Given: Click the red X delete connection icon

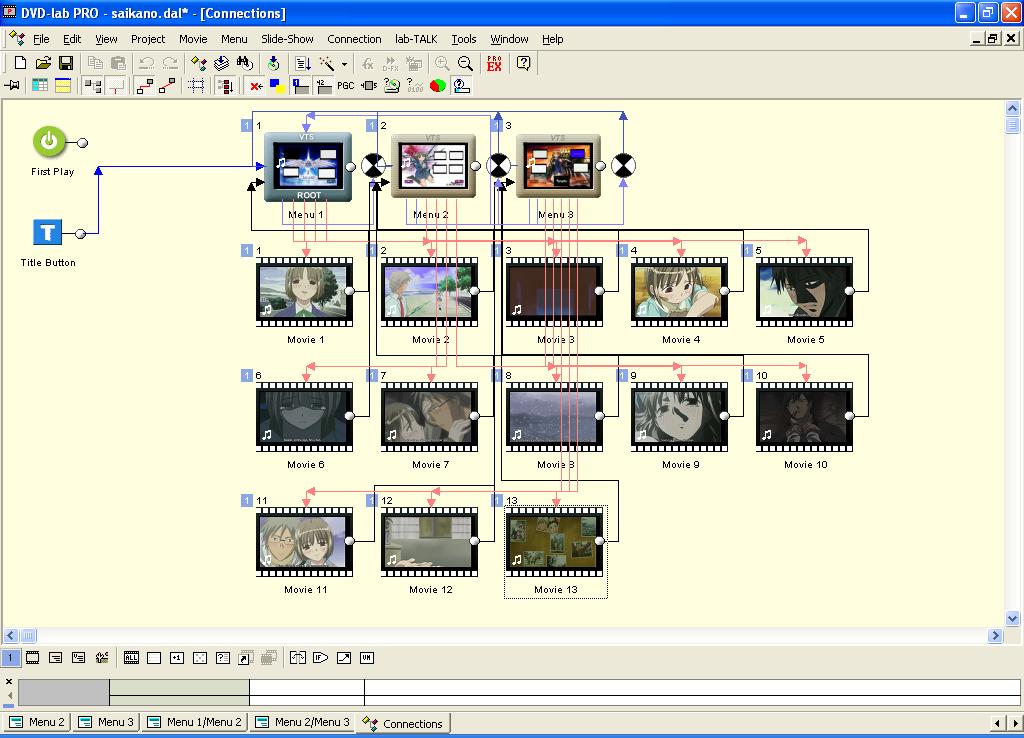Looking at the screenshot, I should coord(256,86).
